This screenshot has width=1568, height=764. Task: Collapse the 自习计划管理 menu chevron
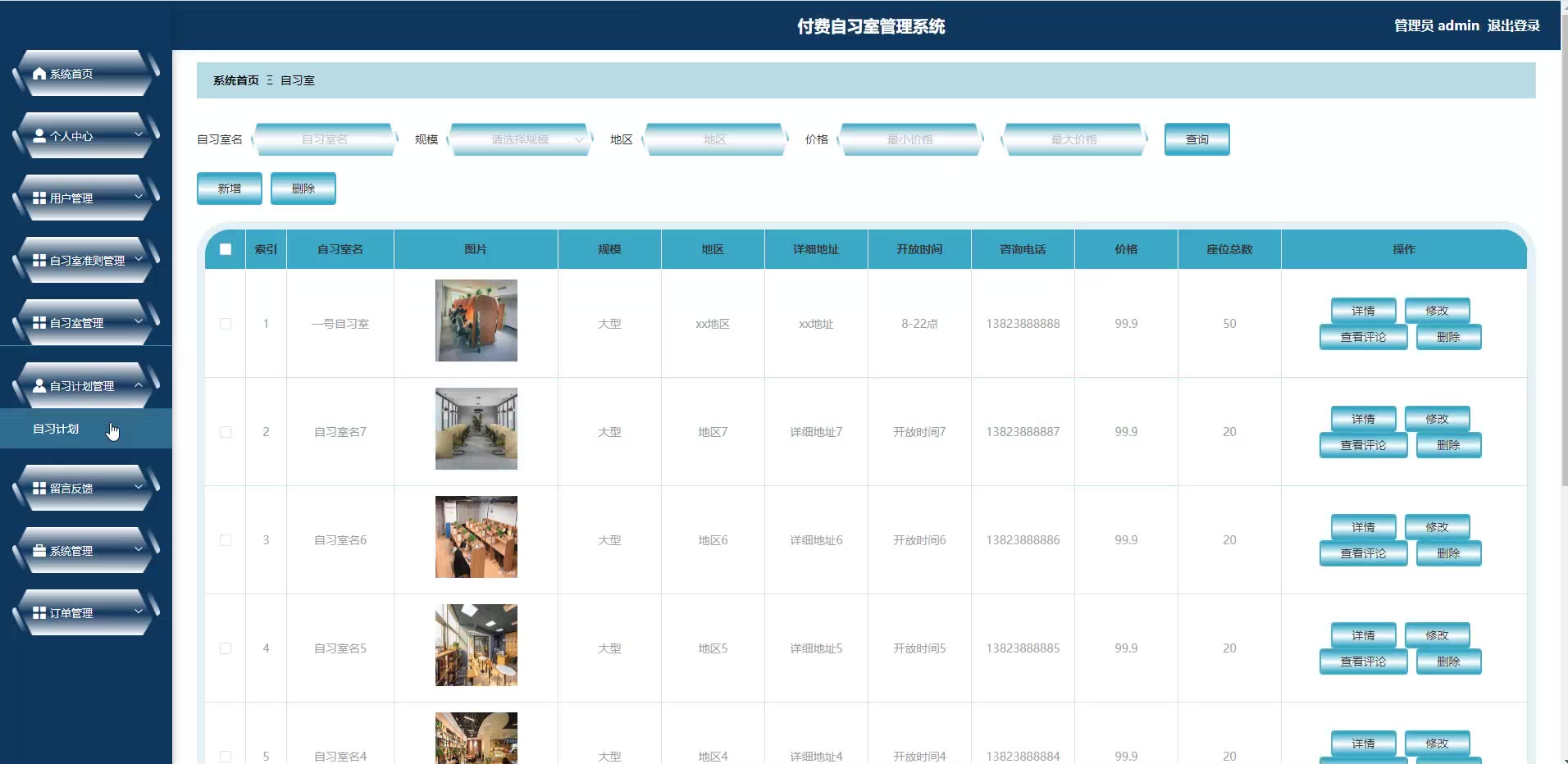pos(139,384)
